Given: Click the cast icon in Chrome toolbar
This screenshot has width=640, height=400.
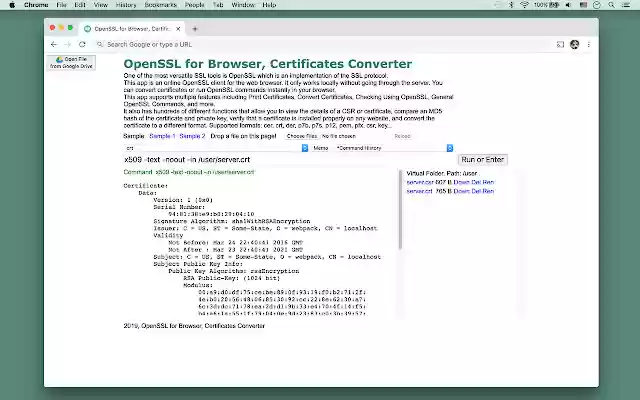Looking at the screenshot, I should pos(560,44).
